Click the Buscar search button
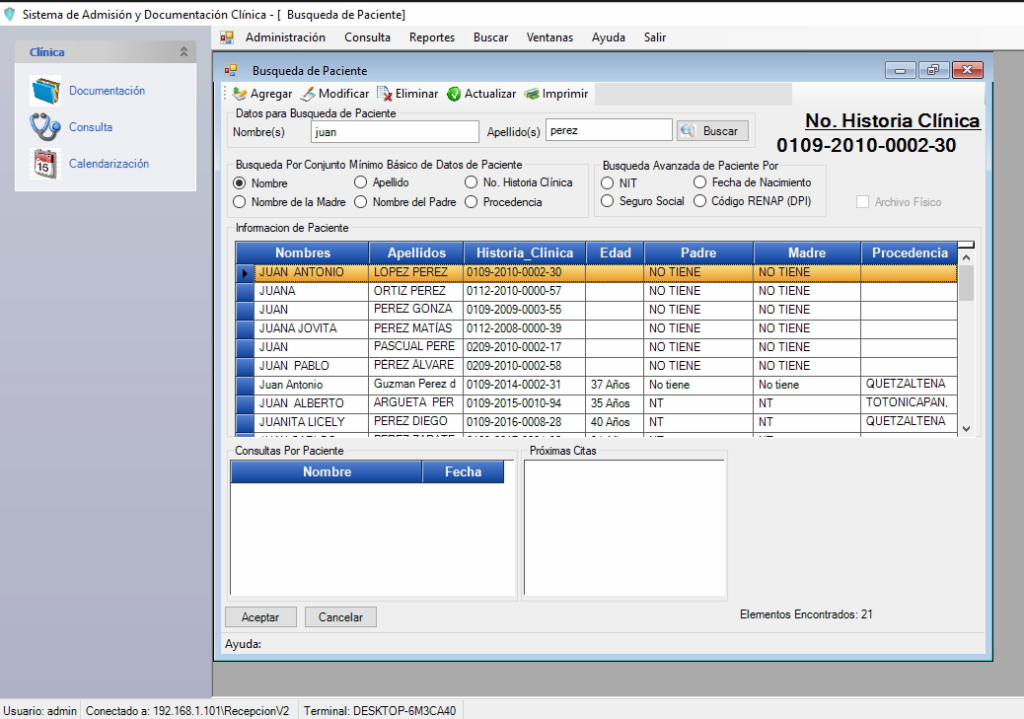This screenshot has width=1024, height=719. click(x=712, y=131)
